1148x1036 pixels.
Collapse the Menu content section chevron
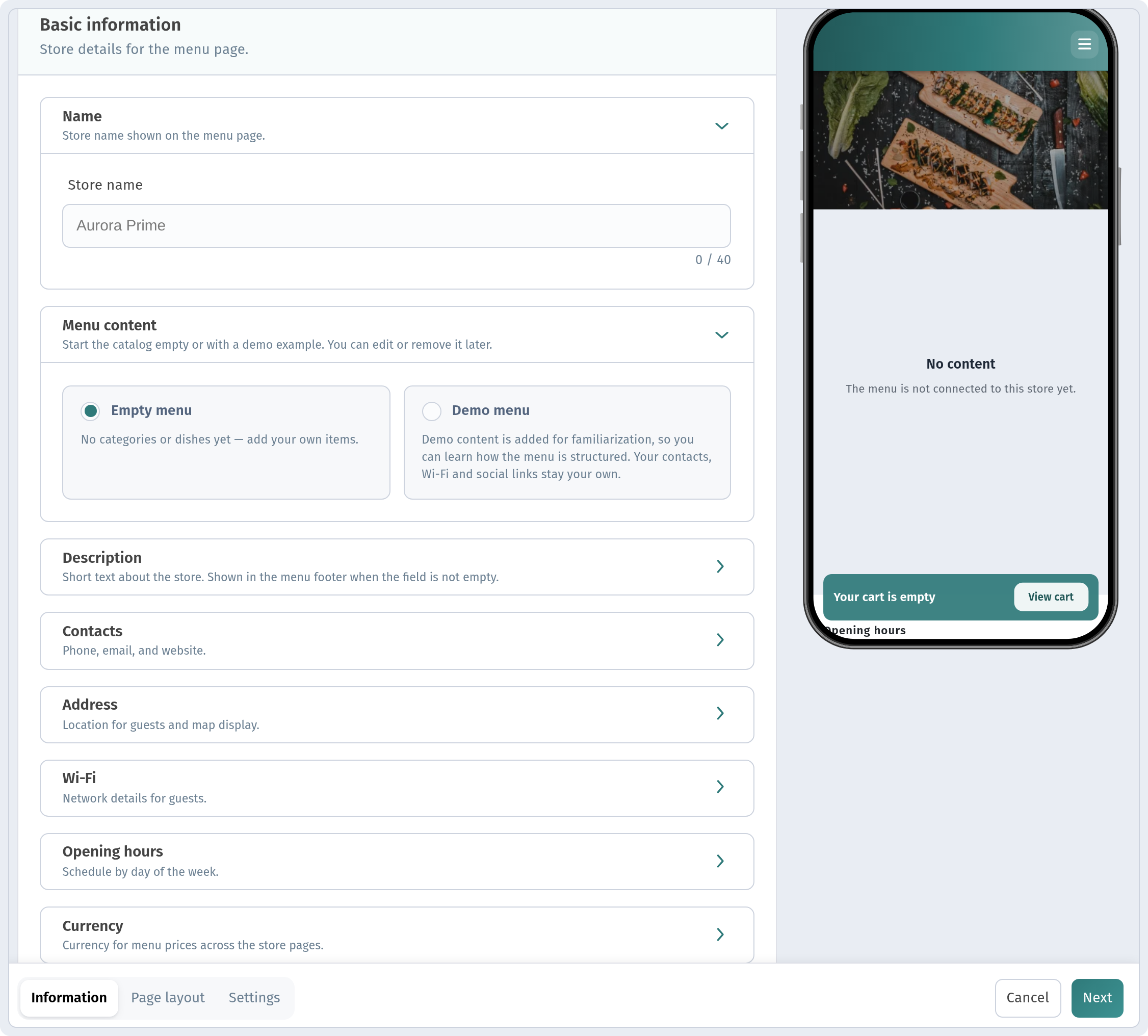pos(721,334)
